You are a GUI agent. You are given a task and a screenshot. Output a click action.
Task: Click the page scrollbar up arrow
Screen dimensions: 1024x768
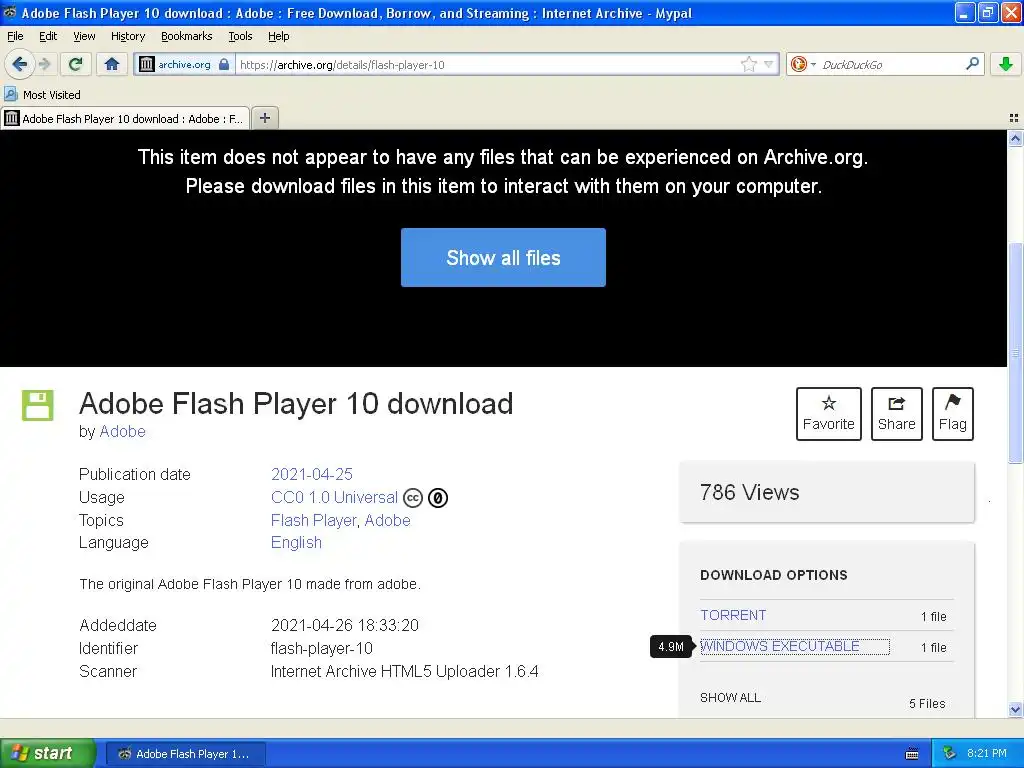[x=1015, y=138]
